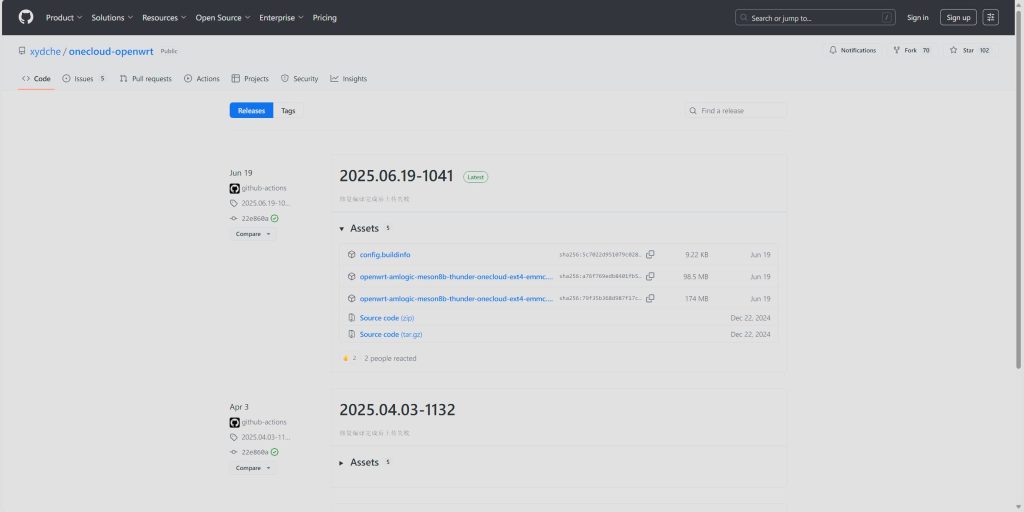Viewport: 1024px width, 512px height.
Task: Focus the Search or jump to field
Action: click(x=815, y=18)
